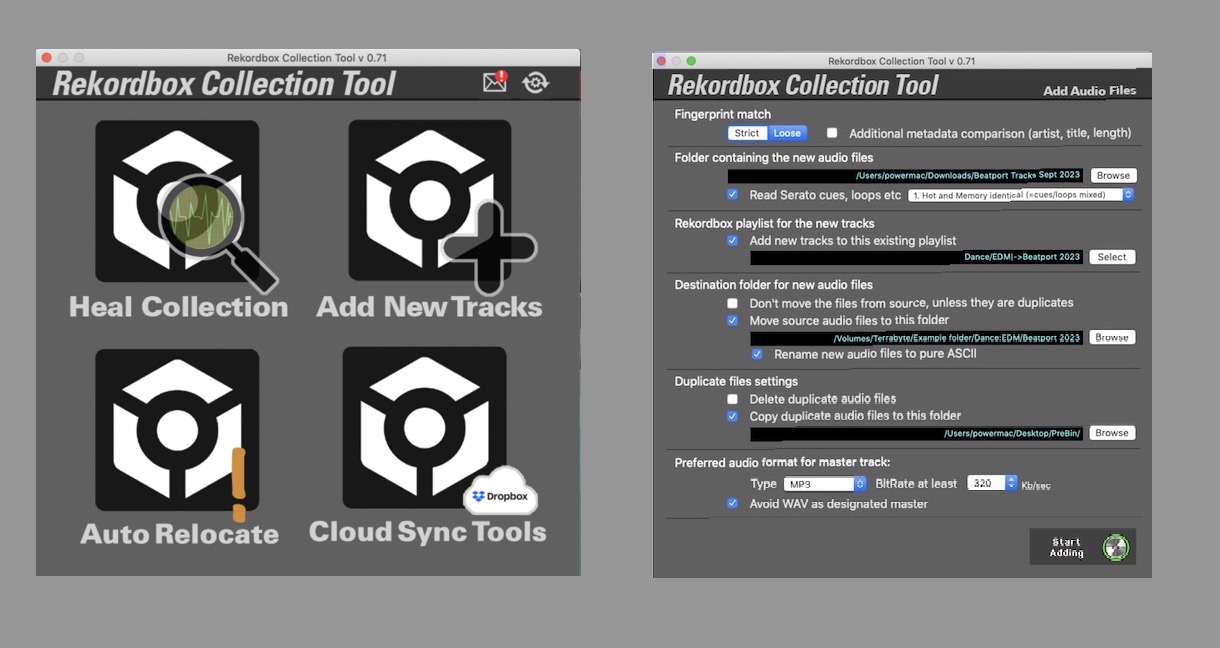Screen dimensions: 1220x648
Task: Enable deleting duplicate audio files
Action: (732, 399)
